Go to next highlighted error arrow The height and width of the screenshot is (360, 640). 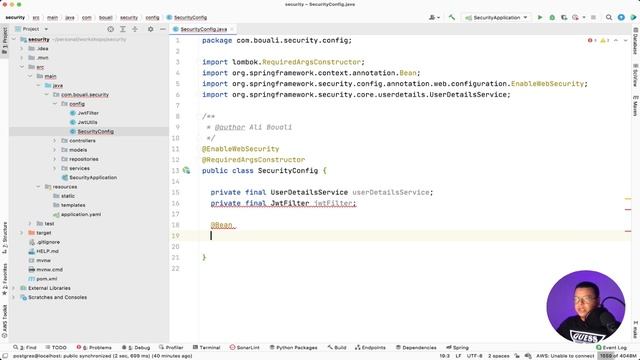point(625,40)
